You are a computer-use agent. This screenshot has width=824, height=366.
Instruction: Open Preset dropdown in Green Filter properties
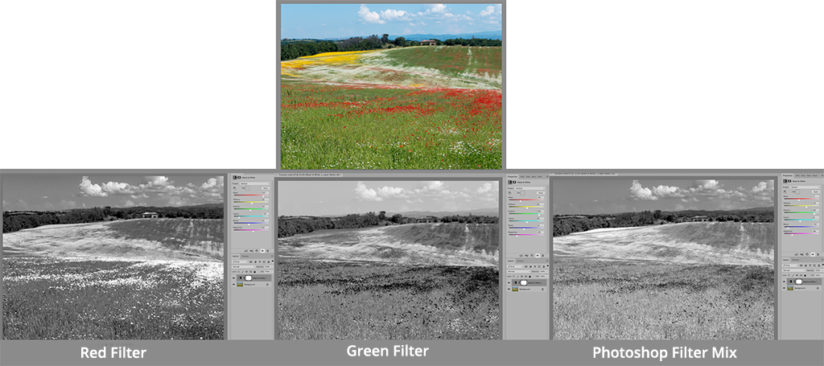click(529, 188)
